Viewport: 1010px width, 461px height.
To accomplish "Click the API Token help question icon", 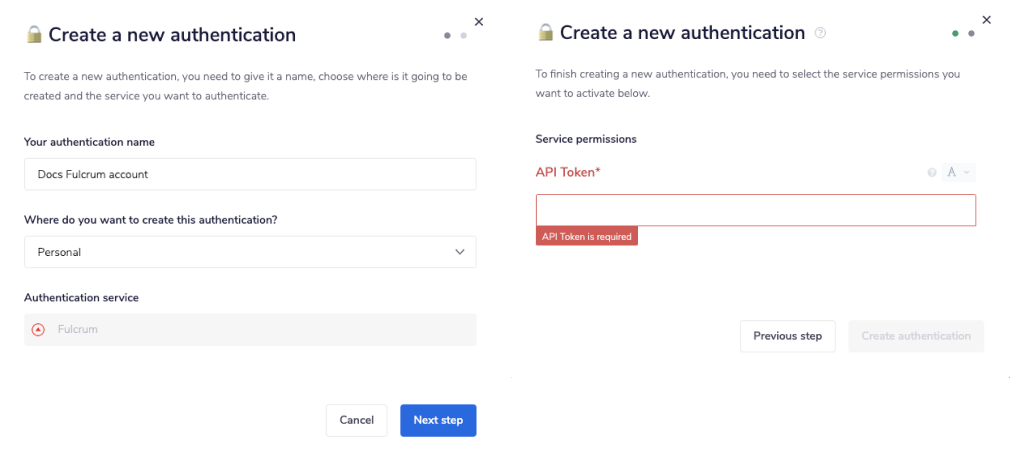I will click(932, 173).
